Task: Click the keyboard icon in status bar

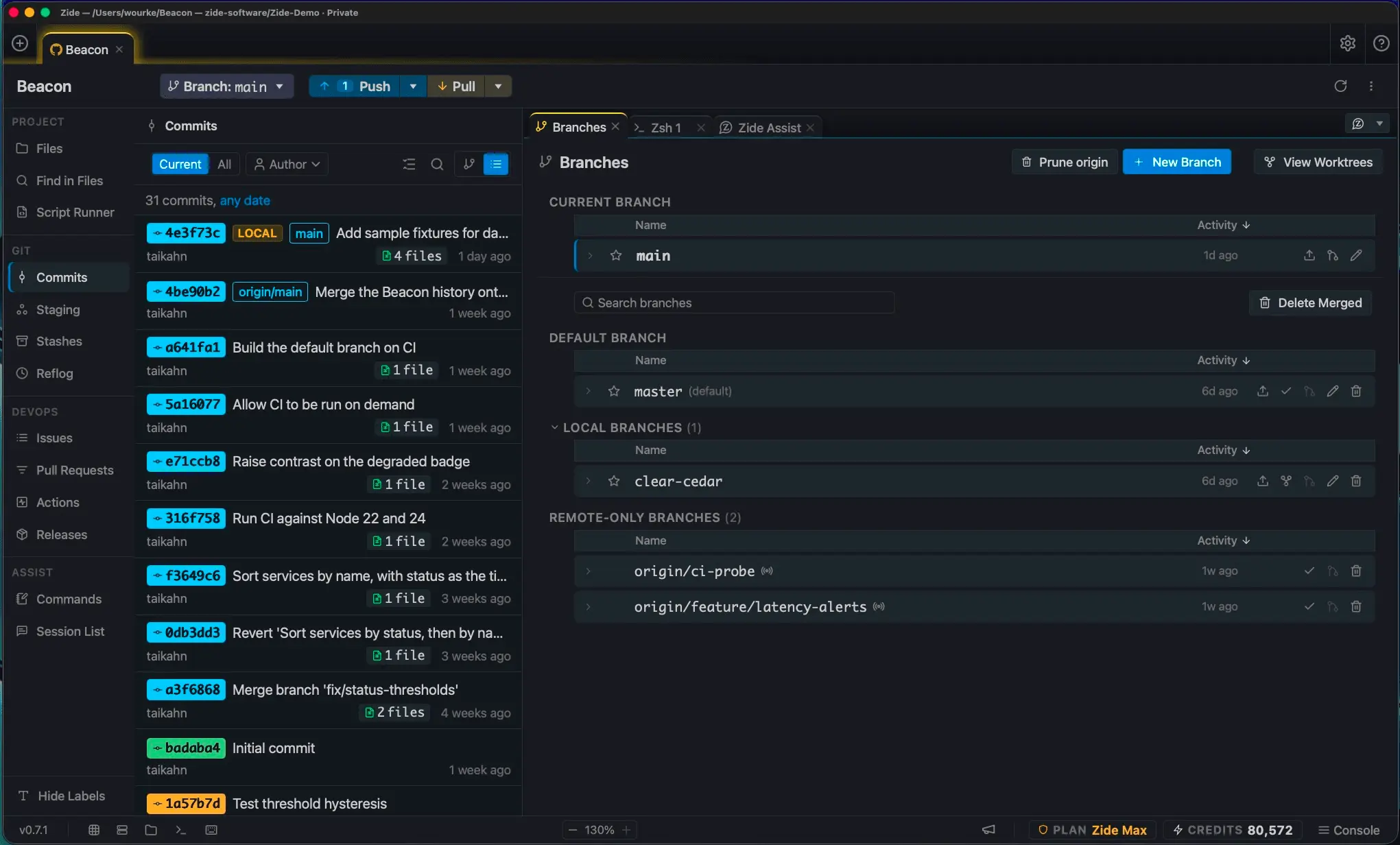Action: (x=211, y=830)
